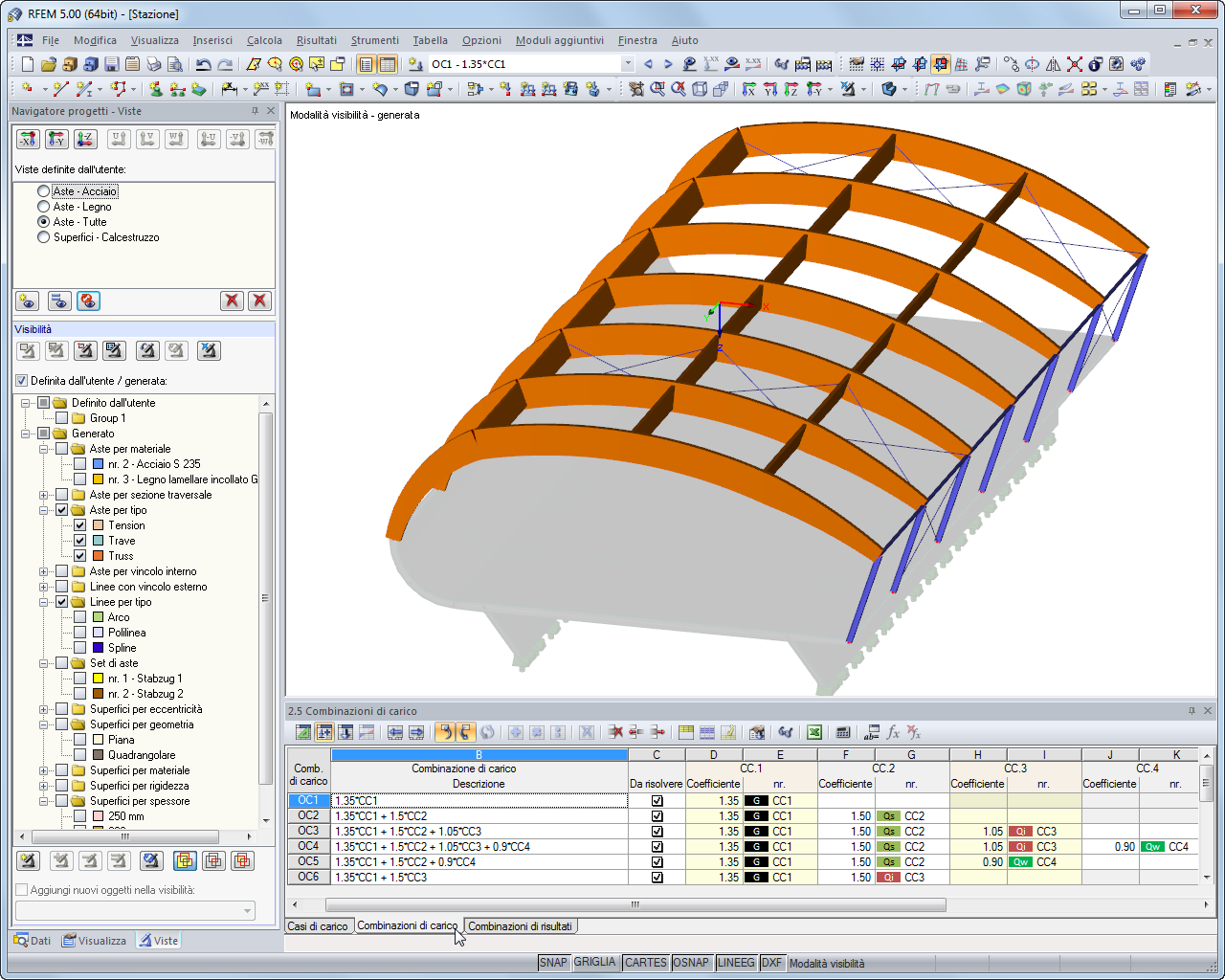Open the 'Aggiungi nuovi oggetti' dropdown
The width and height of the screenshot is (1225, 980).
tap(248, 911)
